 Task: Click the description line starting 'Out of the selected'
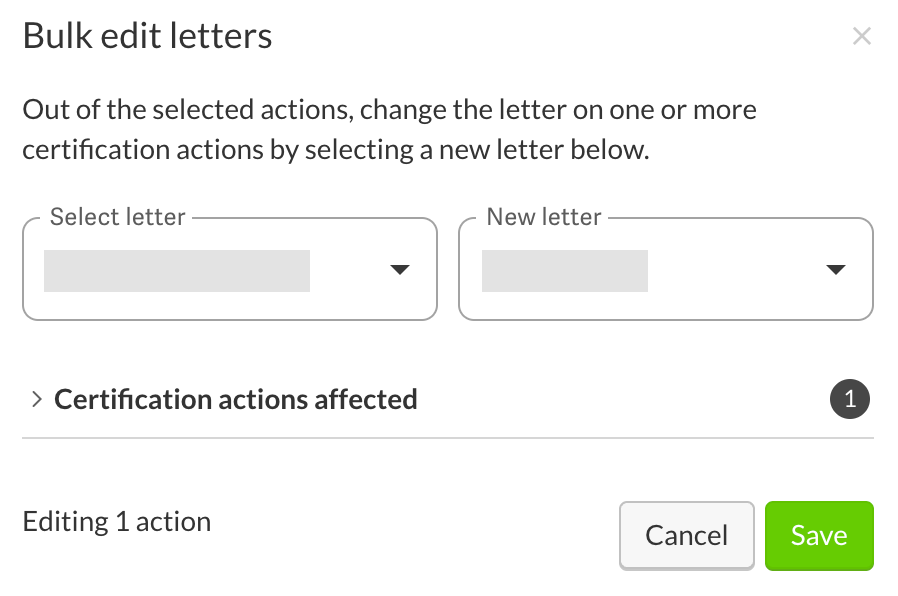pos(389,109)
